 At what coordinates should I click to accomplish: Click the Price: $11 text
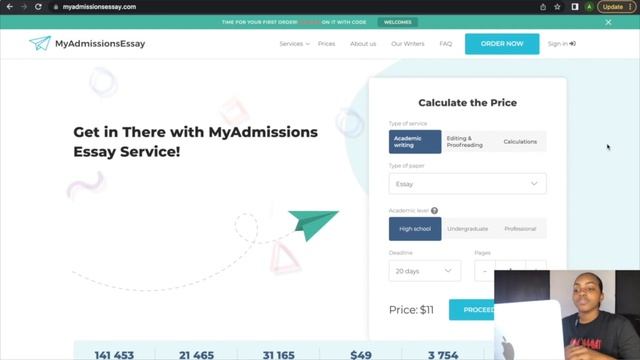pos(411,310)
